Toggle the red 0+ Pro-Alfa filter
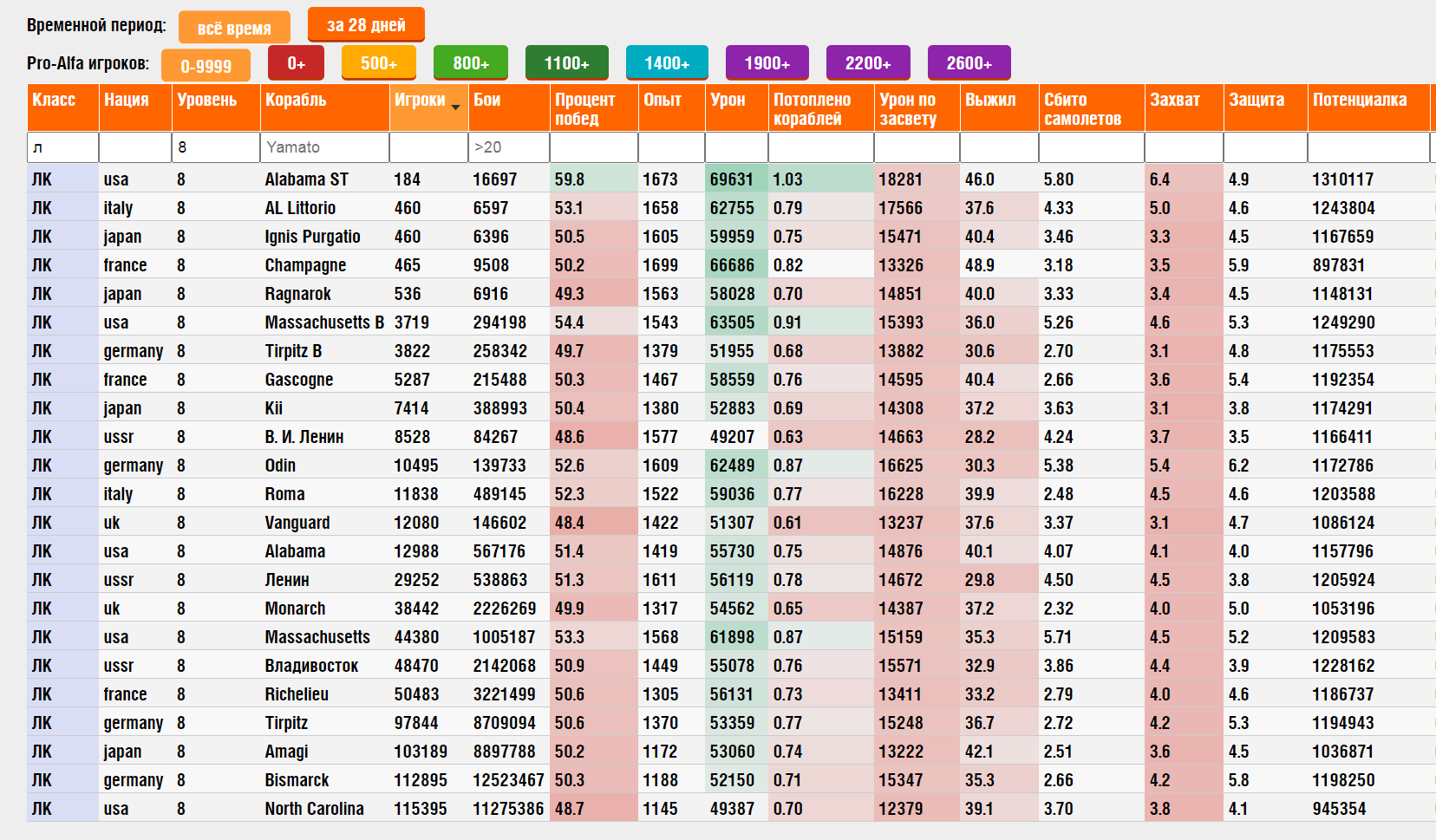Viewport: 1436px width, 840px height. pyautogui.click(x=297, y=63)
